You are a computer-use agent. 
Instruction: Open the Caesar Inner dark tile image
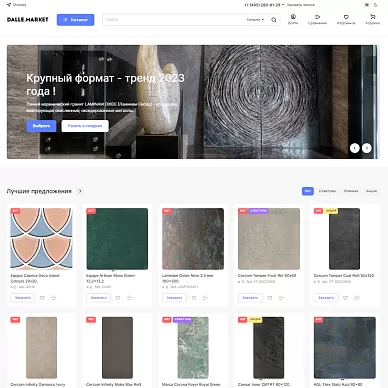click(x=269, y=348)
